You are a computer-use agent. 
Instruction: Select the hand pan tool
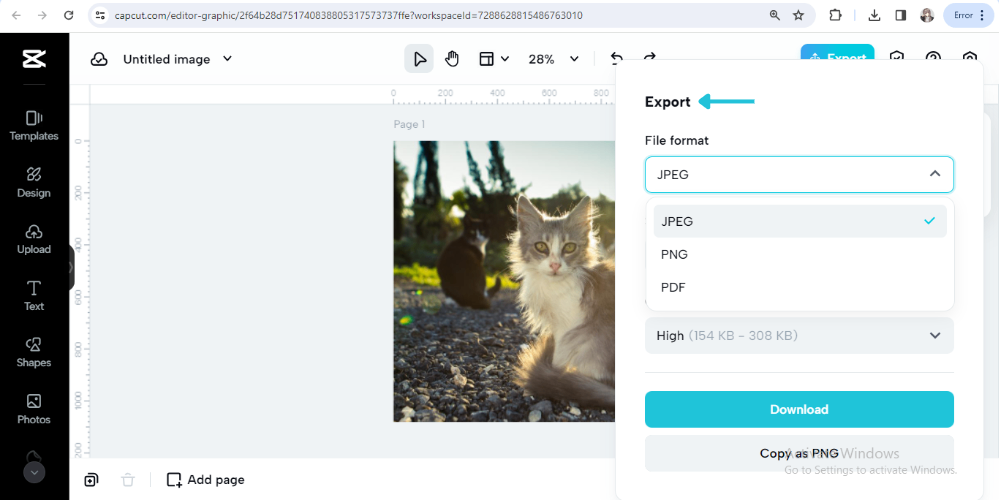(x=452, y=59)
